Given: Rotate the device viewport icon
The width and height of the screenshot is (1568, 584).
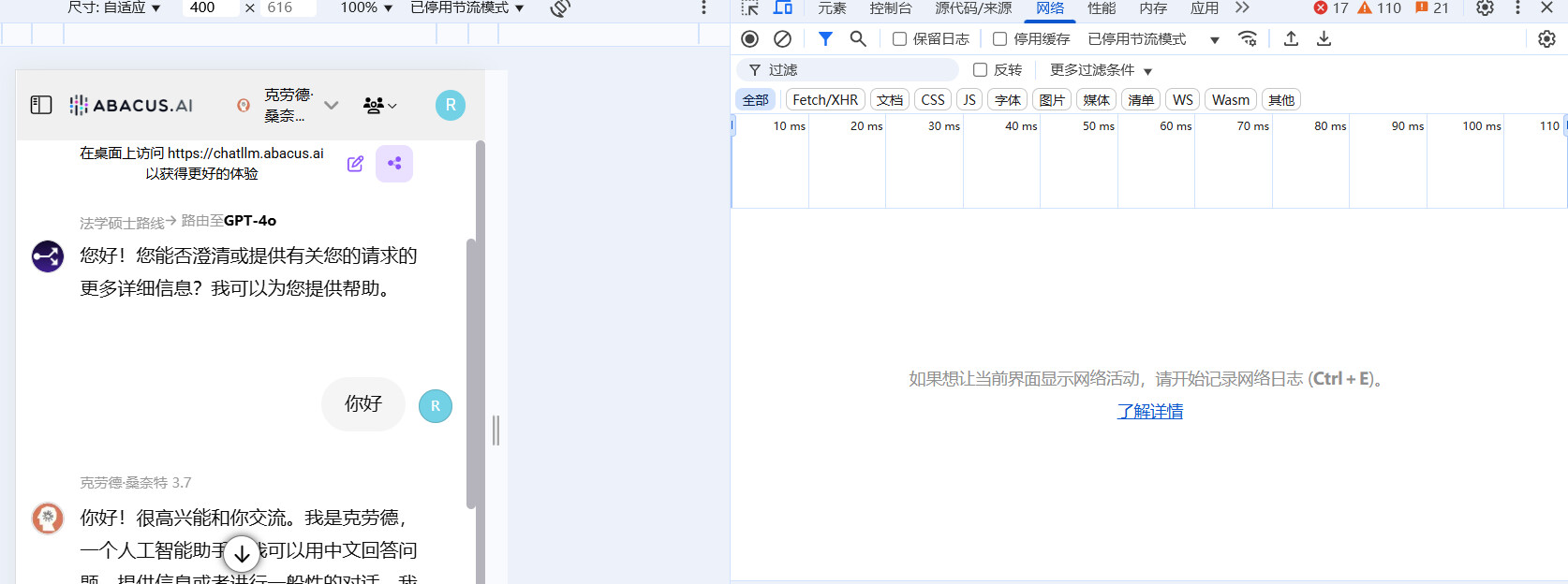Looking at the screenshot, I should pyautogui.click(x=560, y=8).
